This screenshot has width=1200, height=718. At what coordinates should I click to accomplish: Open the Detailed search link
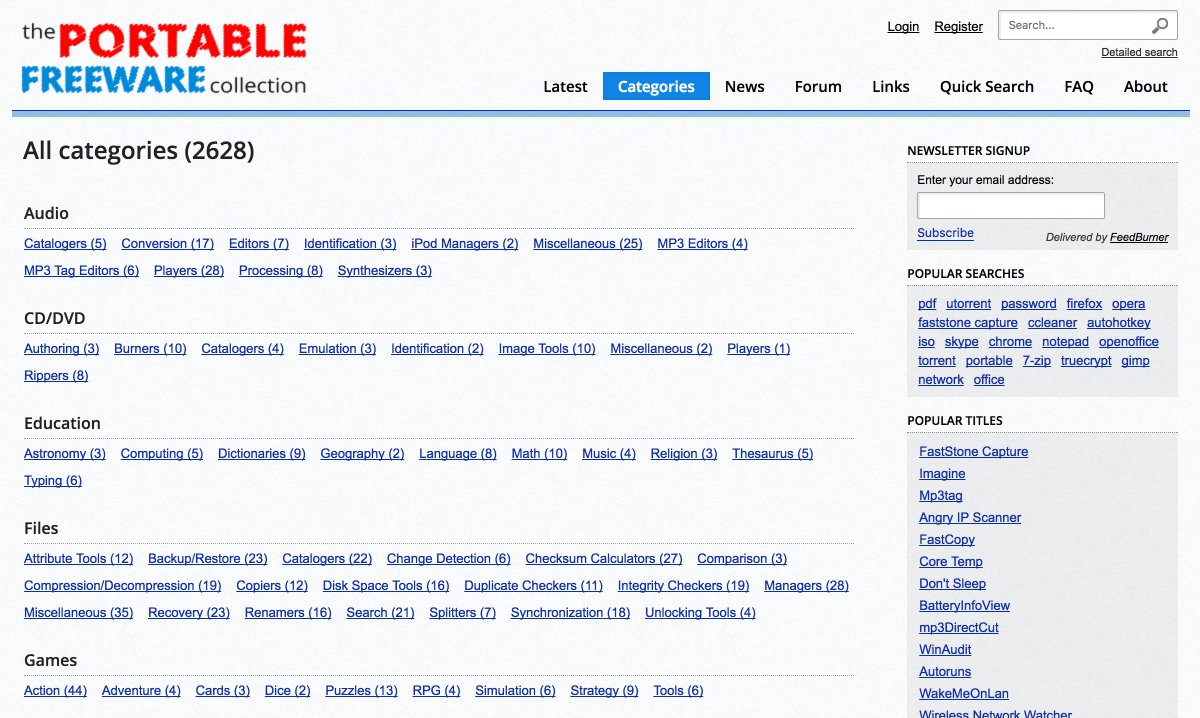click(1139, 52)
